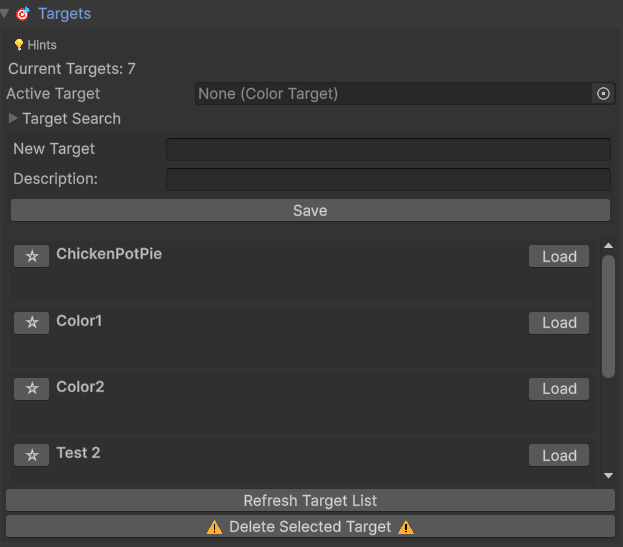Click Refresh Target List button
The width and height of the screenshot is (623, 547).
coord(310,500)
